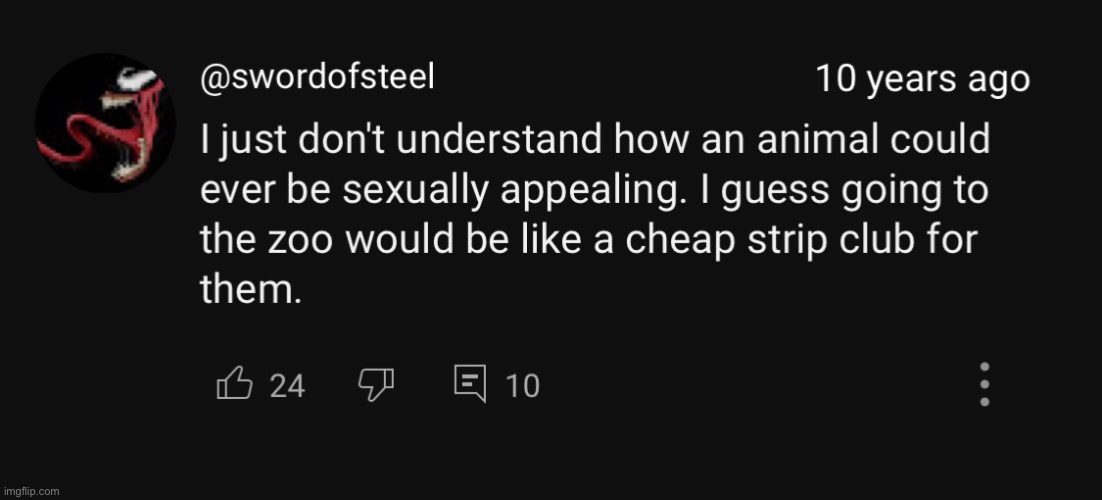Expand the 10 replies count
The height and width of the screenshot is (500, 1102).
[x=522, y=385]
